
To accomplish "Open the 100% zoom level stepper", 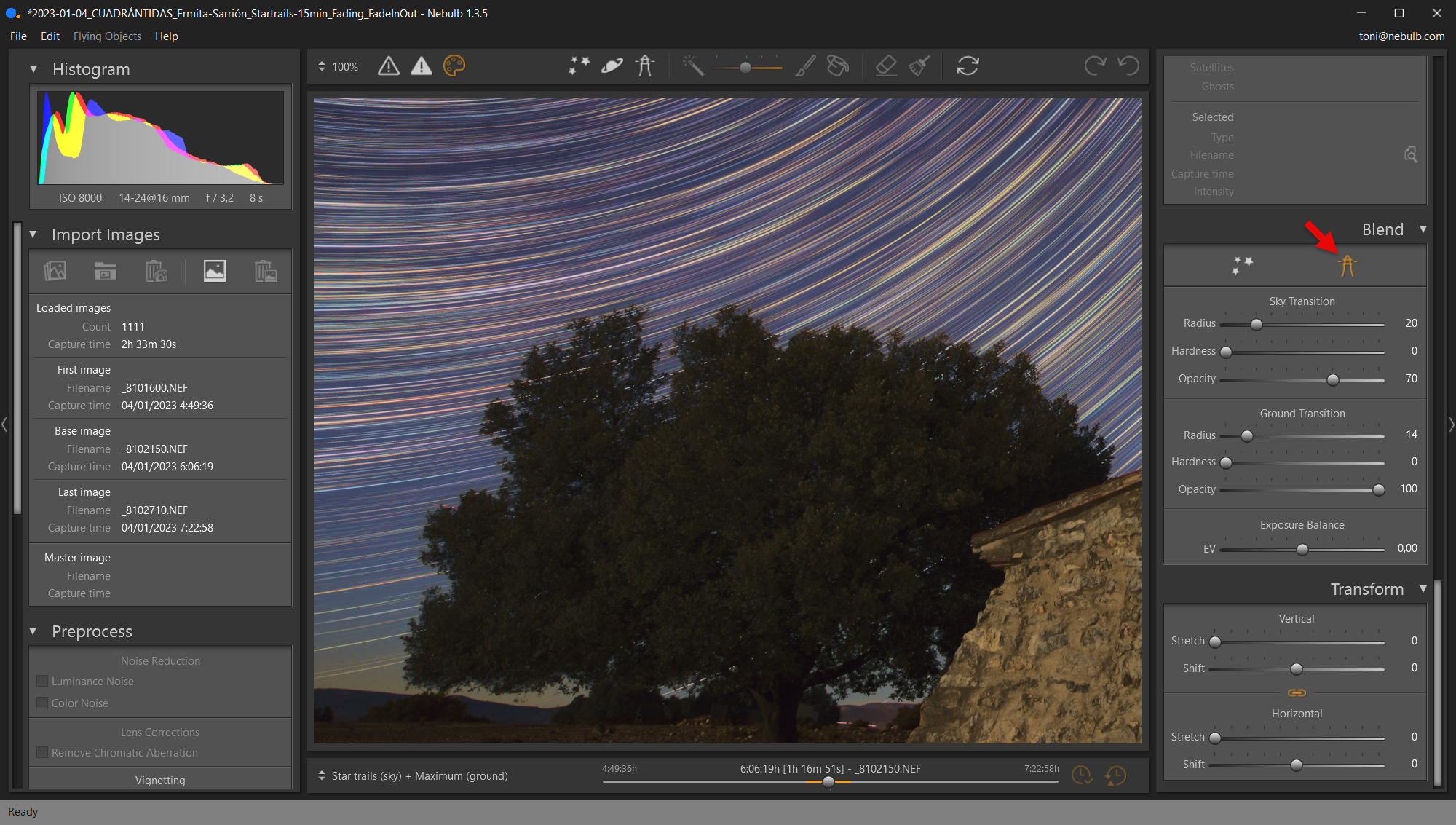I will click(x=321, y=66).
